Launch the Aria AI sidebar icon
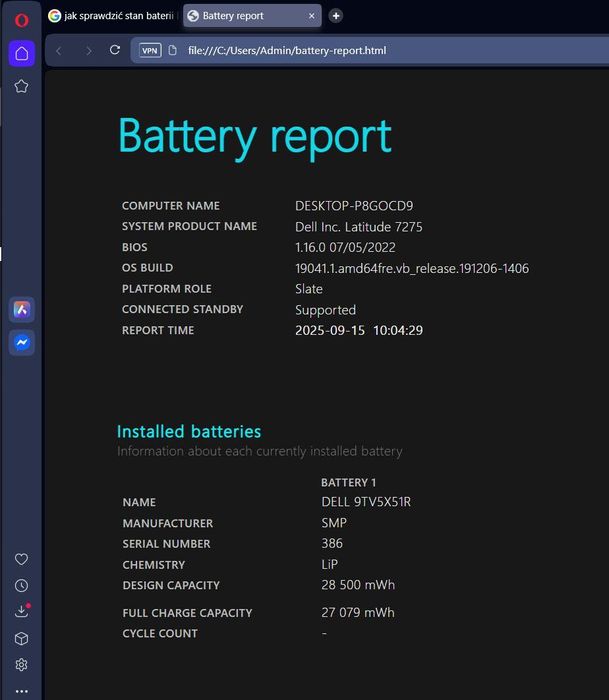The height and width of the screenshot is (700, 609). click(21, 309)
